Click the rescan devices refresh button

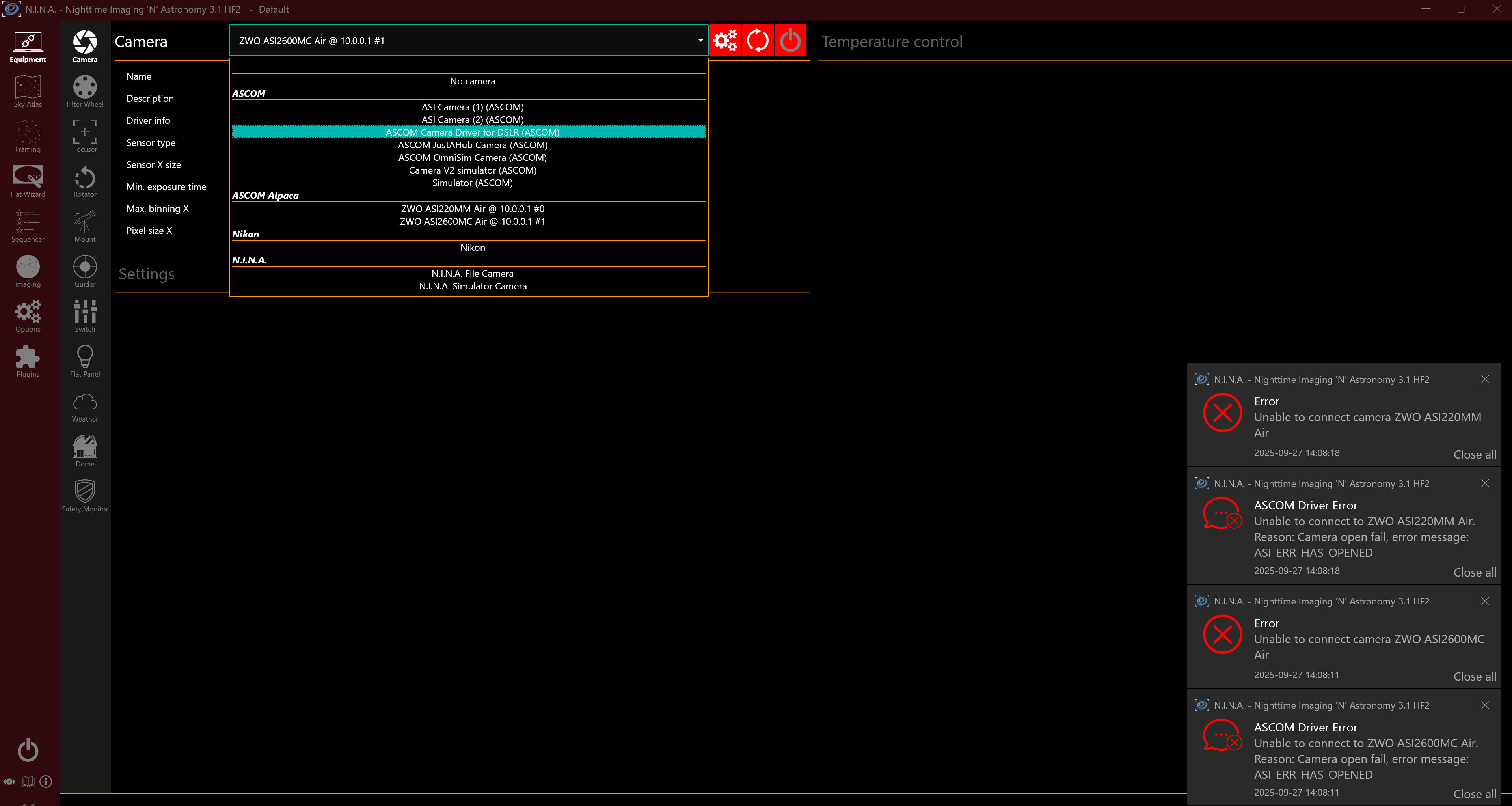tap(757, 41)
